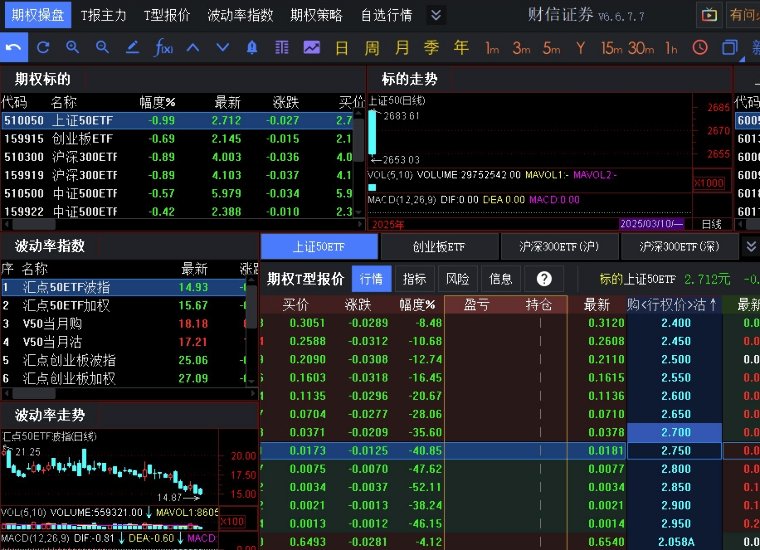Click strike price 2.750 cell
760x550 pixels.
[x=676, y=451]
